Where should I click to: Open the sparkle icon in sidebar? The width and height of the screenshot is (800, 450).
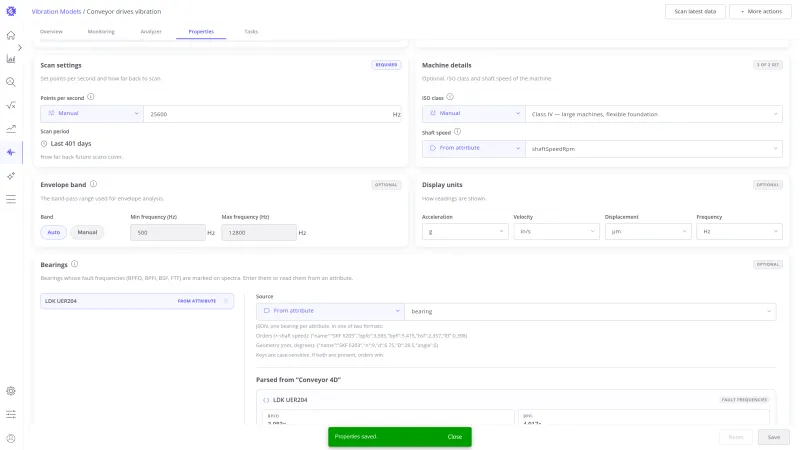11,176
